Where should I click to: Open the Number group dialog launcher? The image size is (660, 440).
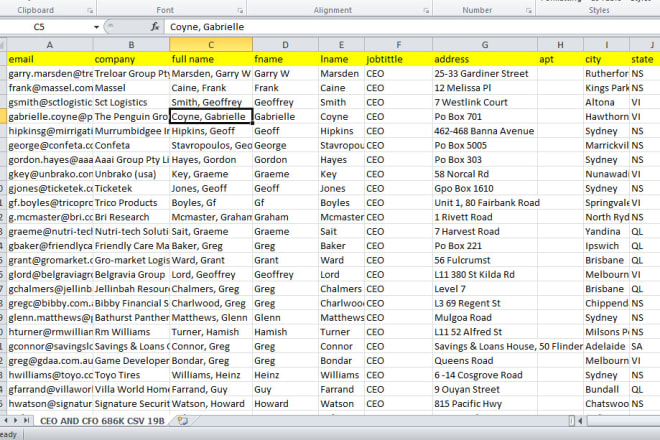(x=529, y=11)
